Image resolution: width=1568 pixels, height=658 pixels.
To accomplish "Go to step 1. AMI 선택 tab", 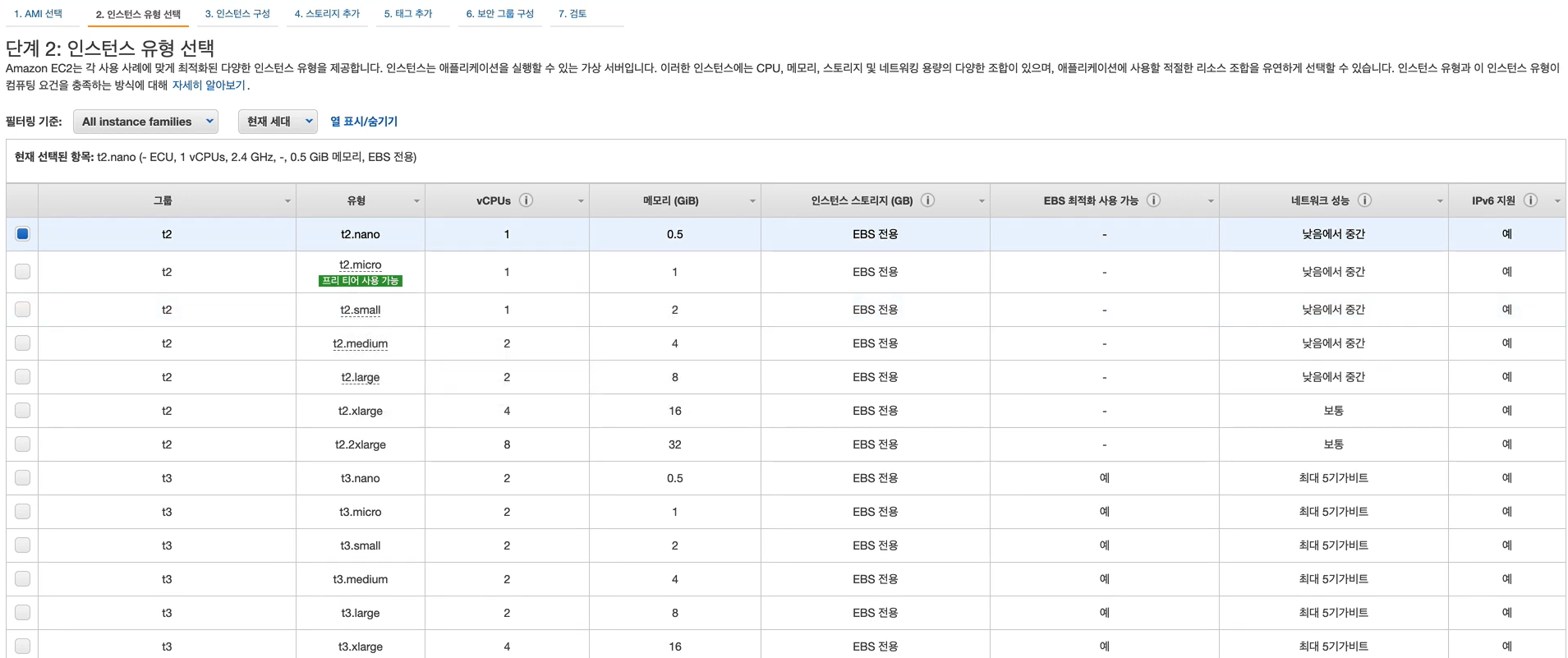I will click(x=39, y=14).
